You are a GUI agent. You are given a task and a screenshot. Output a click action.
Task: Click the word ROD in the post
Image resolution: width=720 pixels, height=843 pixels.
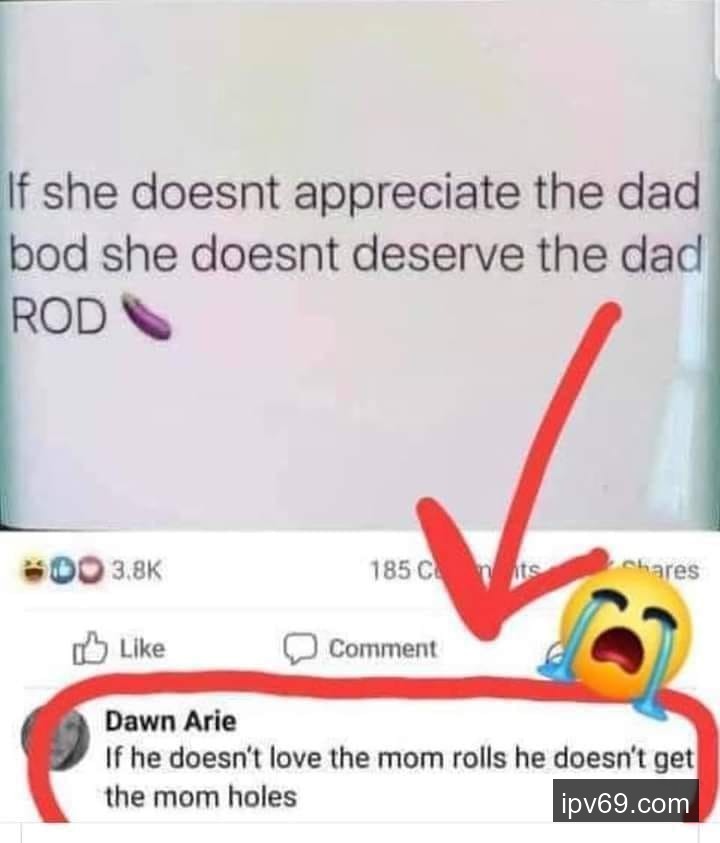59,316
